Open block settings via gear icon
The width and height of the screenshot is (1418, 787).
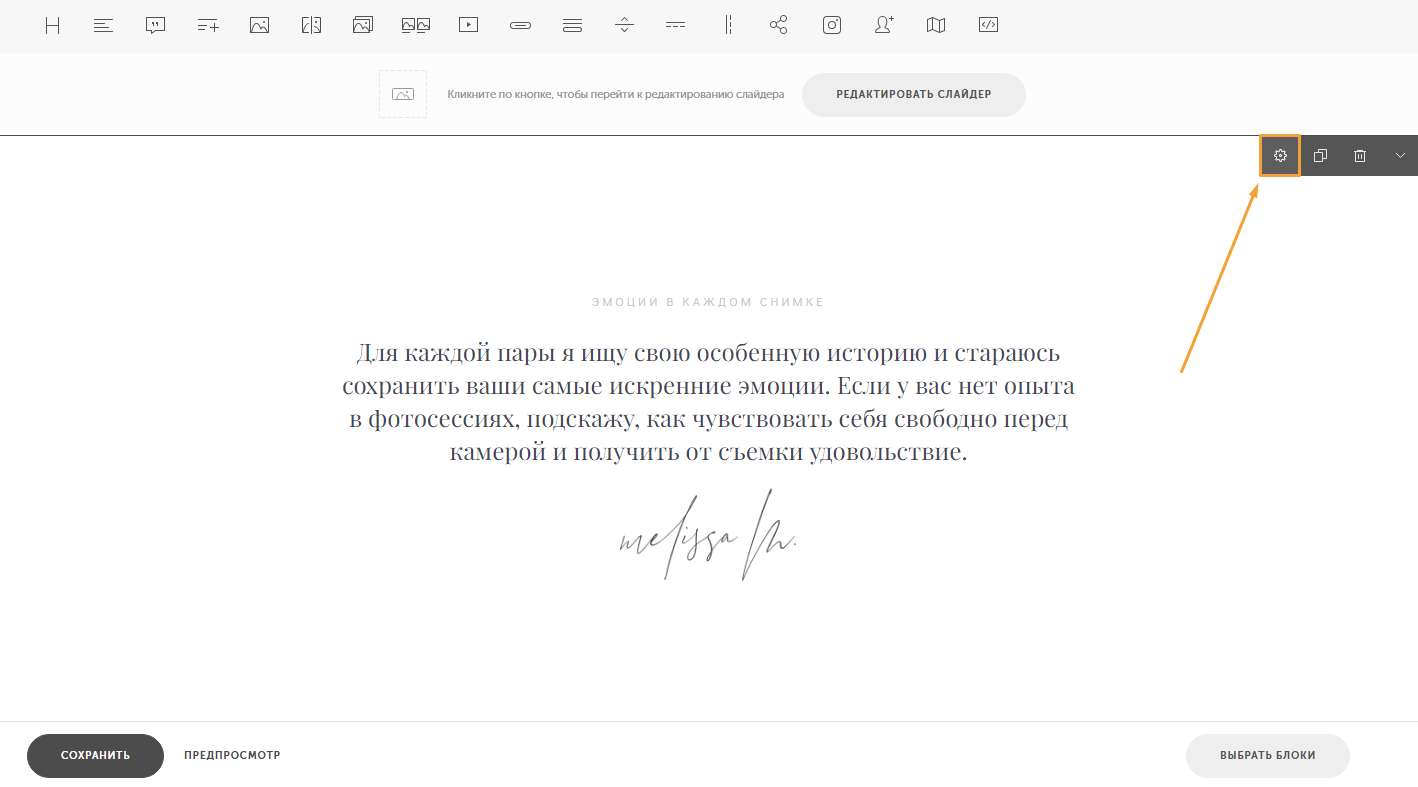coord(1280,156)
